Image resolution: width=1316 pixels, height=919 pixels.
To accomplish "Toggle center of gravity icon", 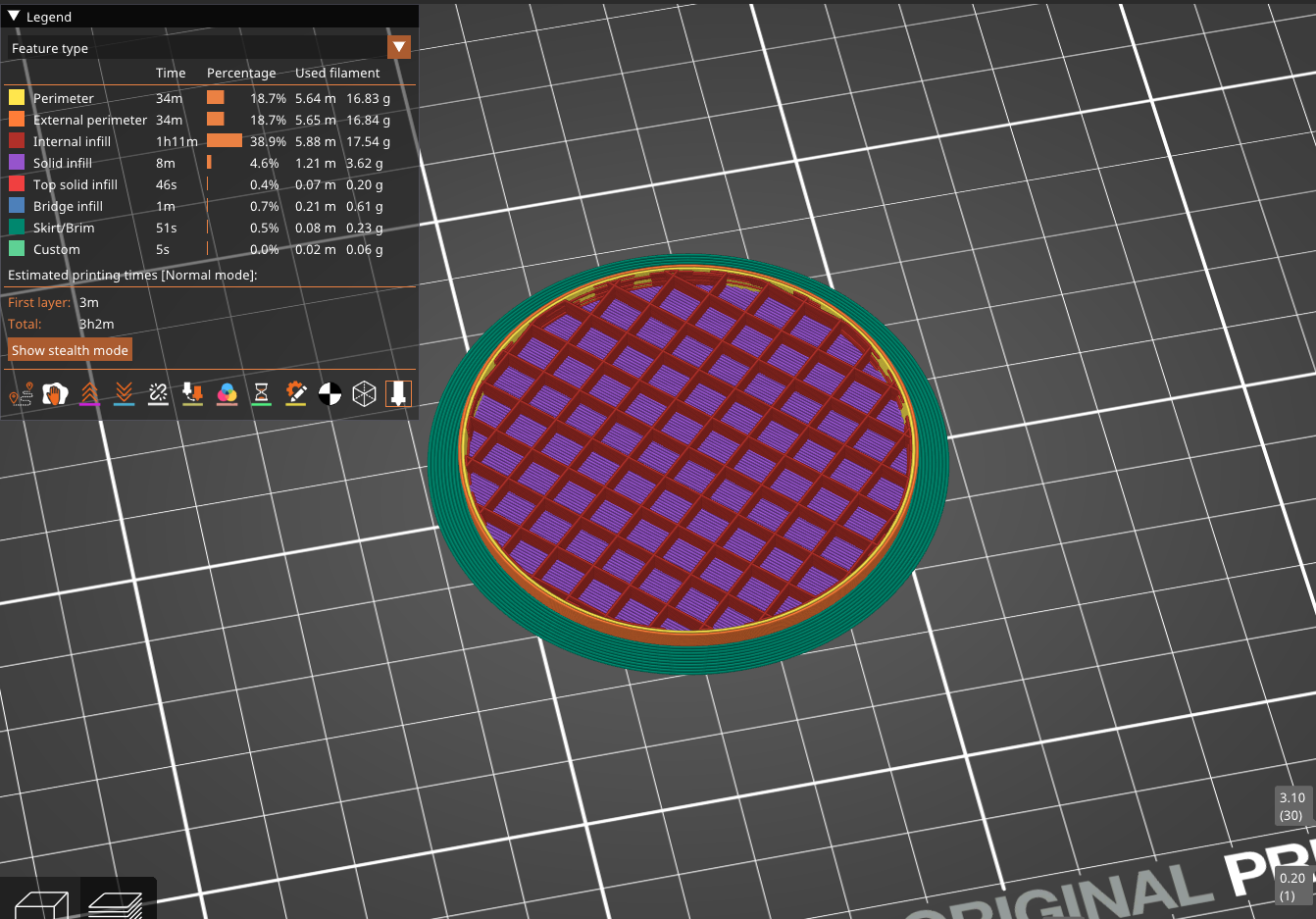I will [329, 394].
